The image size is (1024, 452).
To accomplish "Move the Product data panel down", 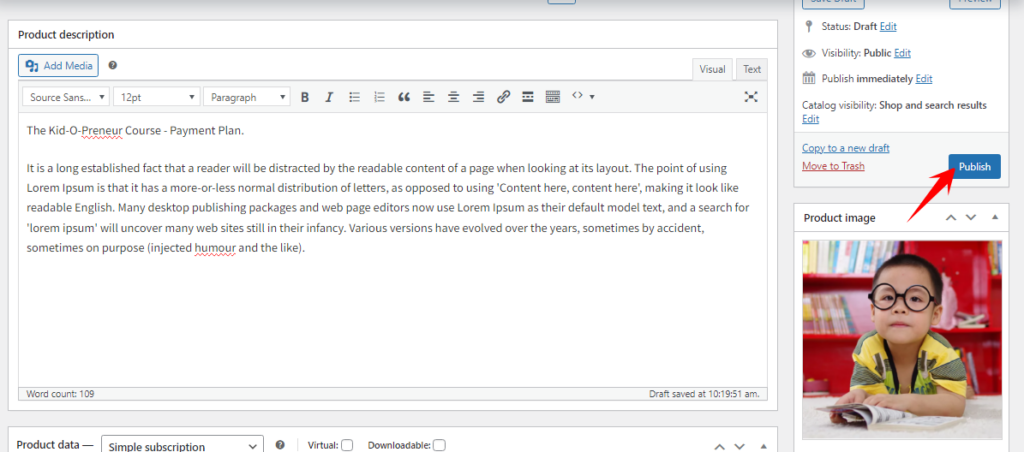I will tap(739, 447).
